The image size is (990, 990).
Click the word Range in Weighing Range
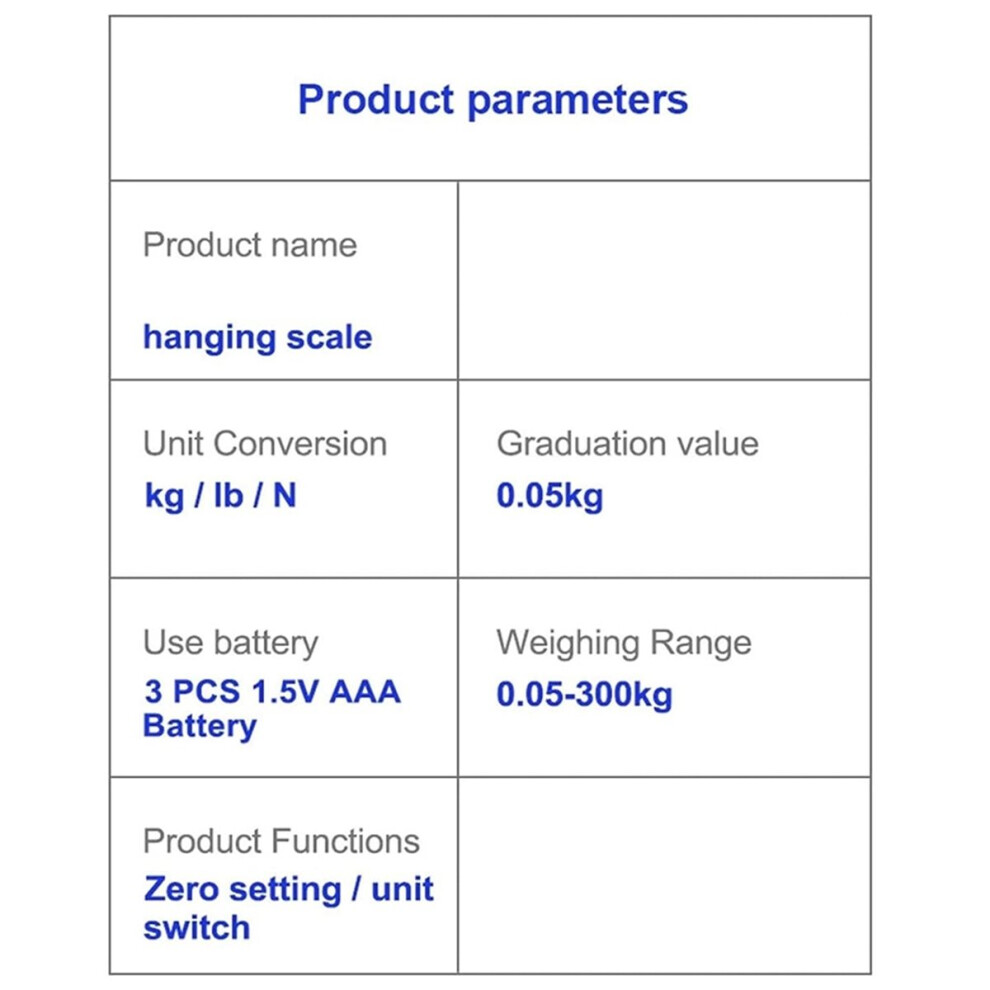pos(701,643)
